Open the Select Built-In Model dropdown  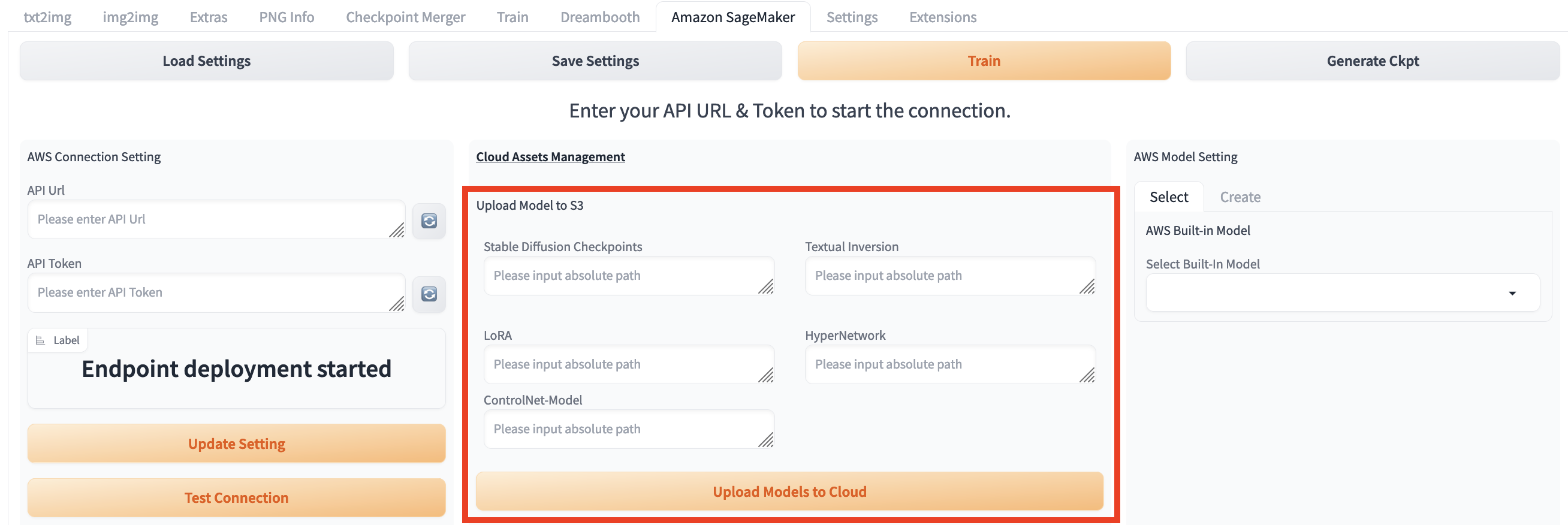[1342, 293]
